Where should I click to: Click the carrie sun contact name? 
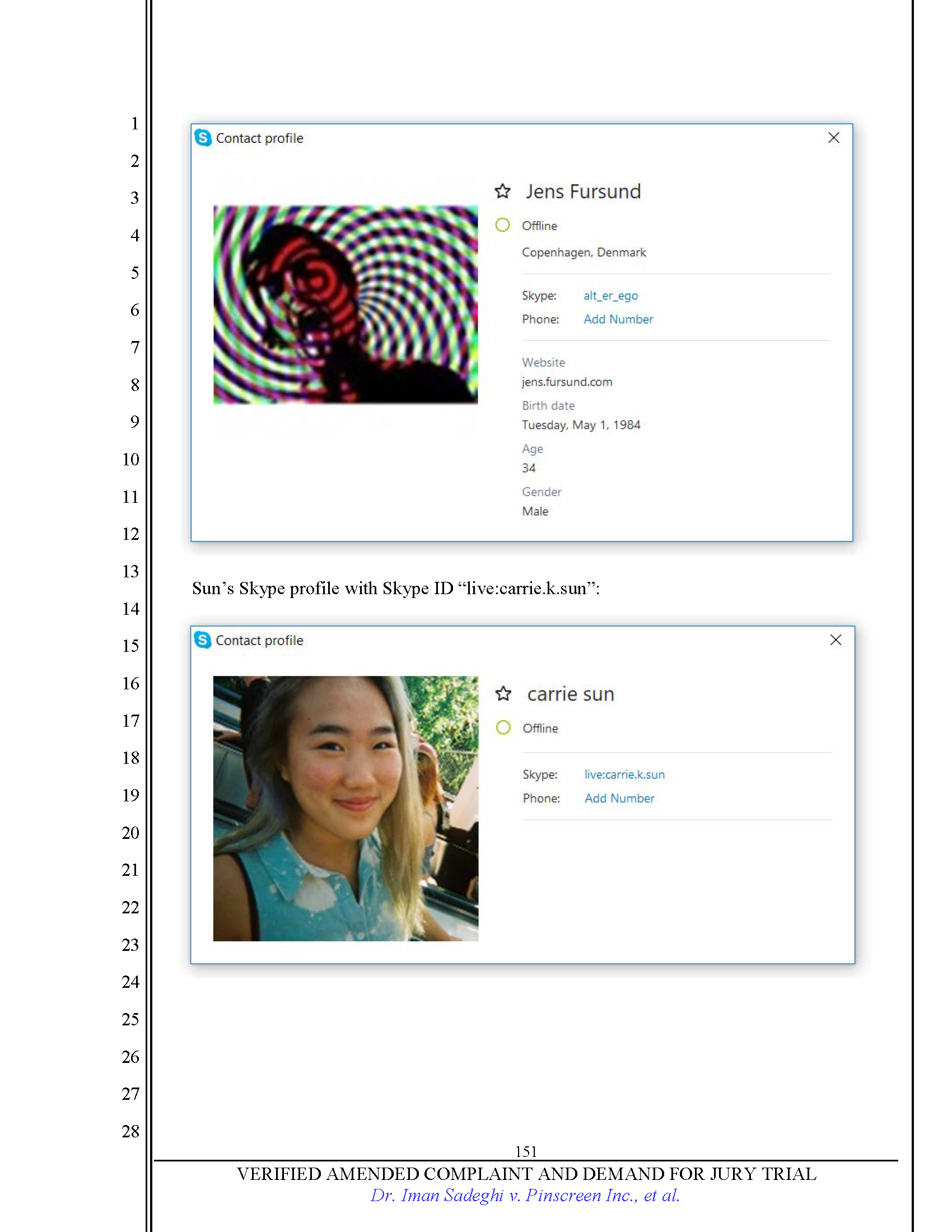[570, 694]
